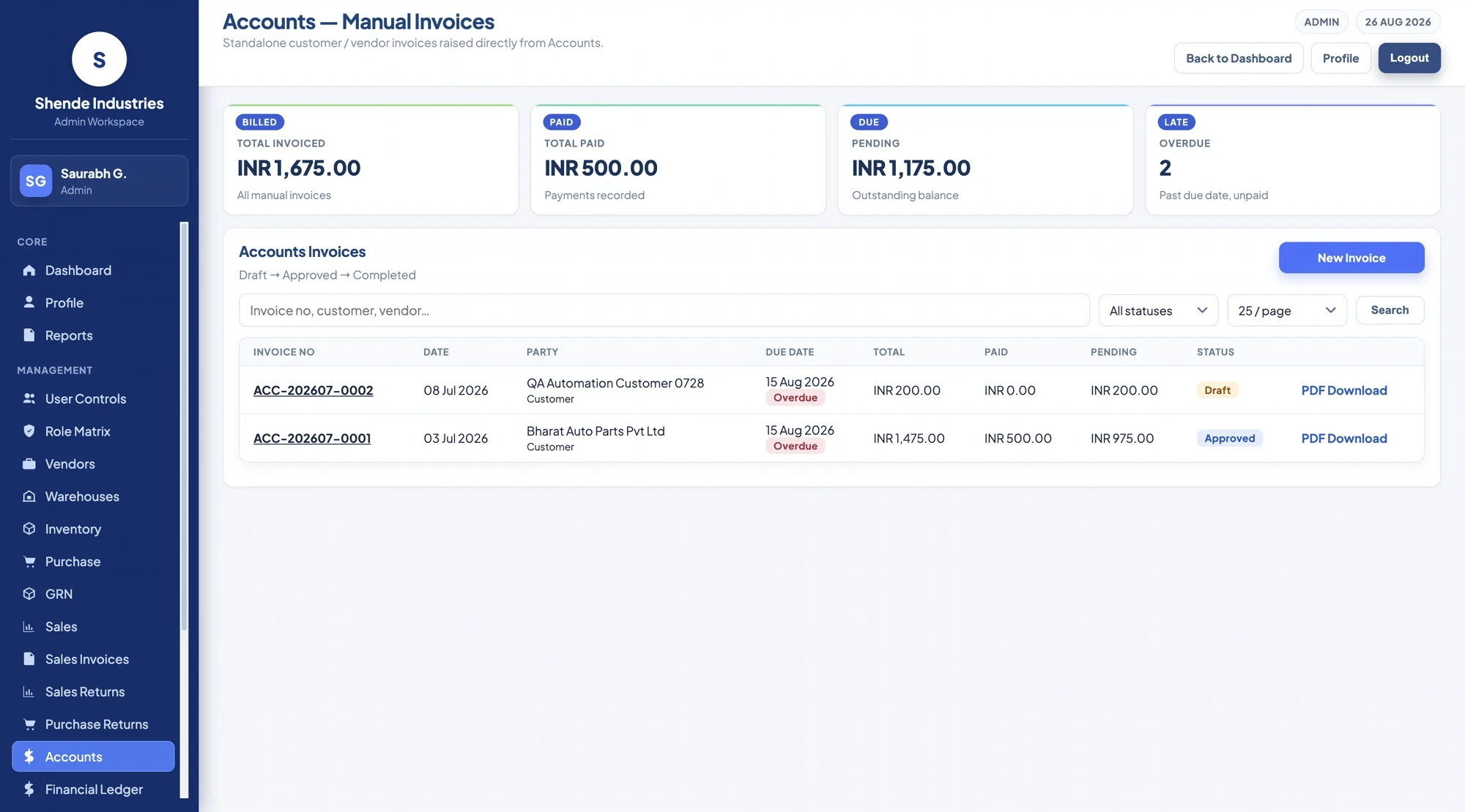Click the Saurabh G. user card
This screenshot has width=1465, height=812.
point(99,181)
